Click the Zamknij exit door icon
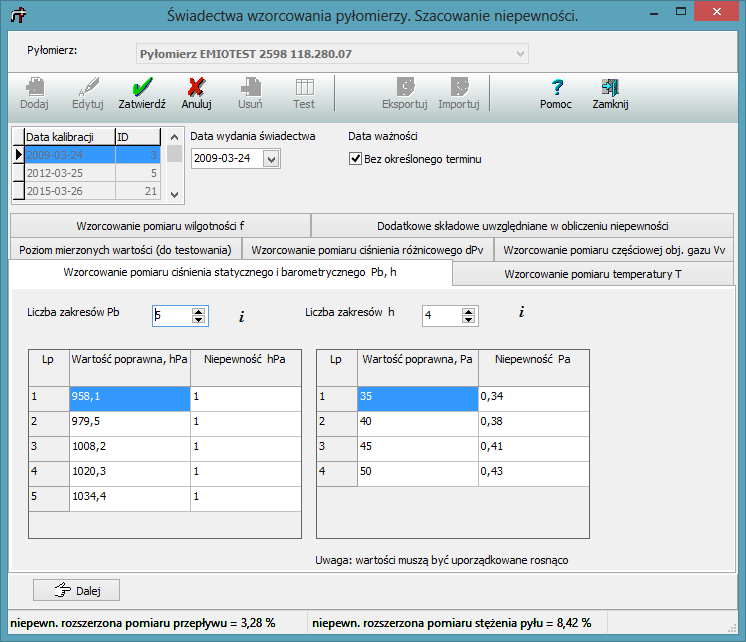746x642 pixels. click(610, 88)
